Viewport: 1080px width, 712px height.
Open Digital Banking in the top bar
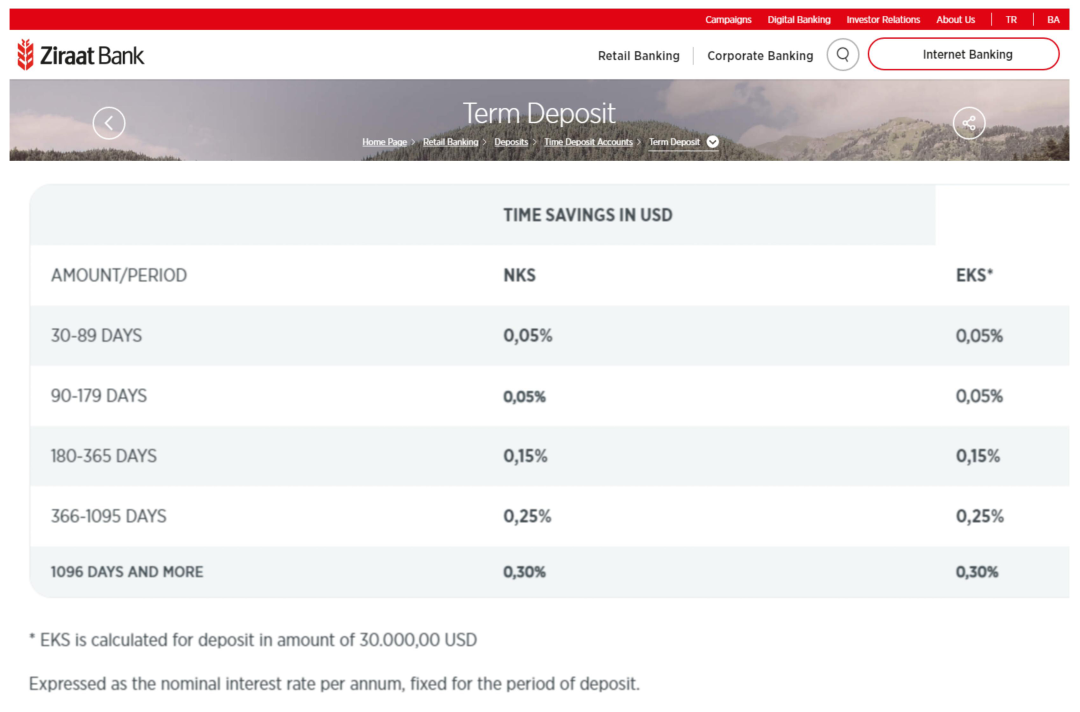coord(799,20)
